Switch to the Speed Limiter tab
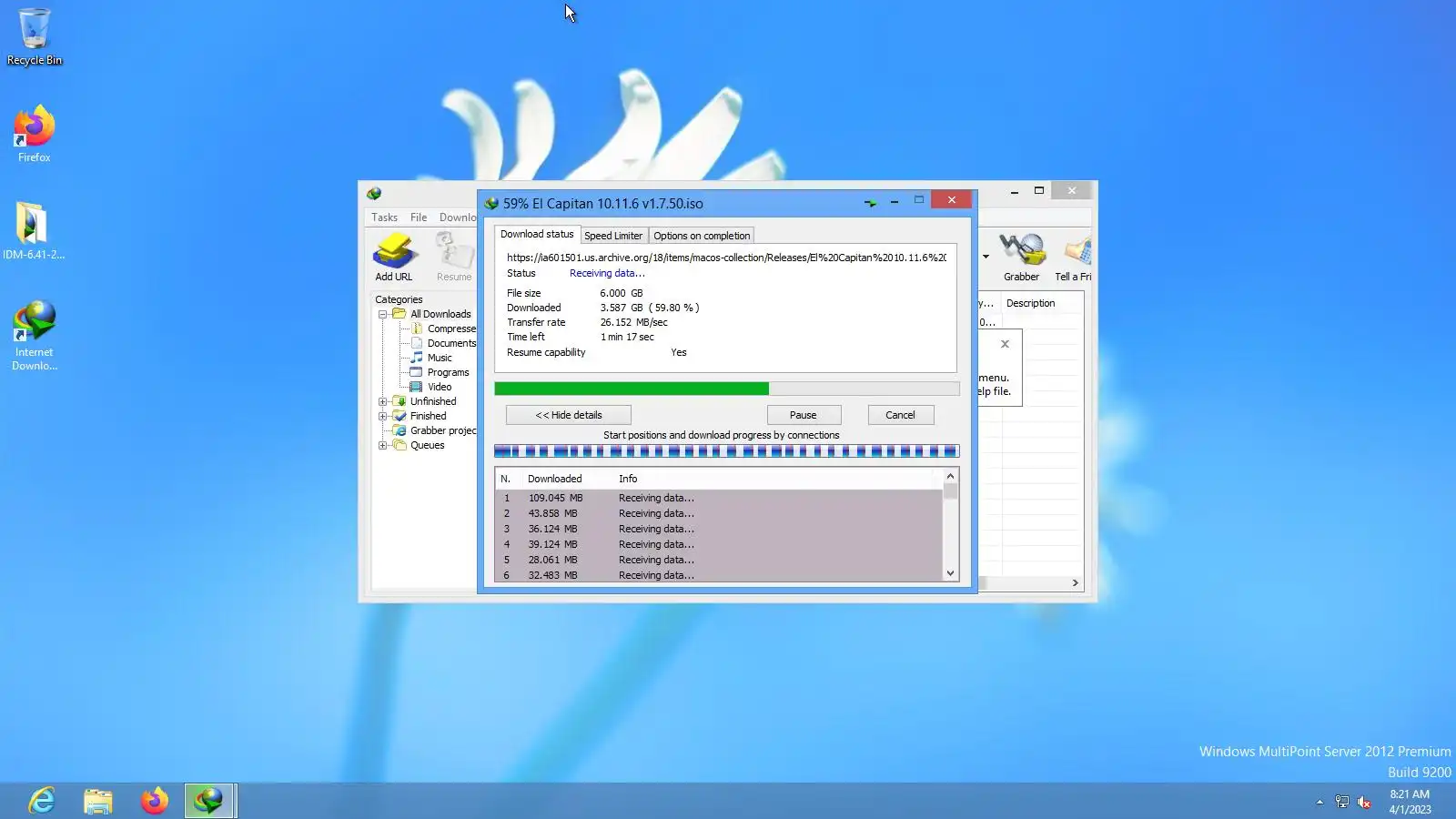1456x819 pixels. pos(613,236)
